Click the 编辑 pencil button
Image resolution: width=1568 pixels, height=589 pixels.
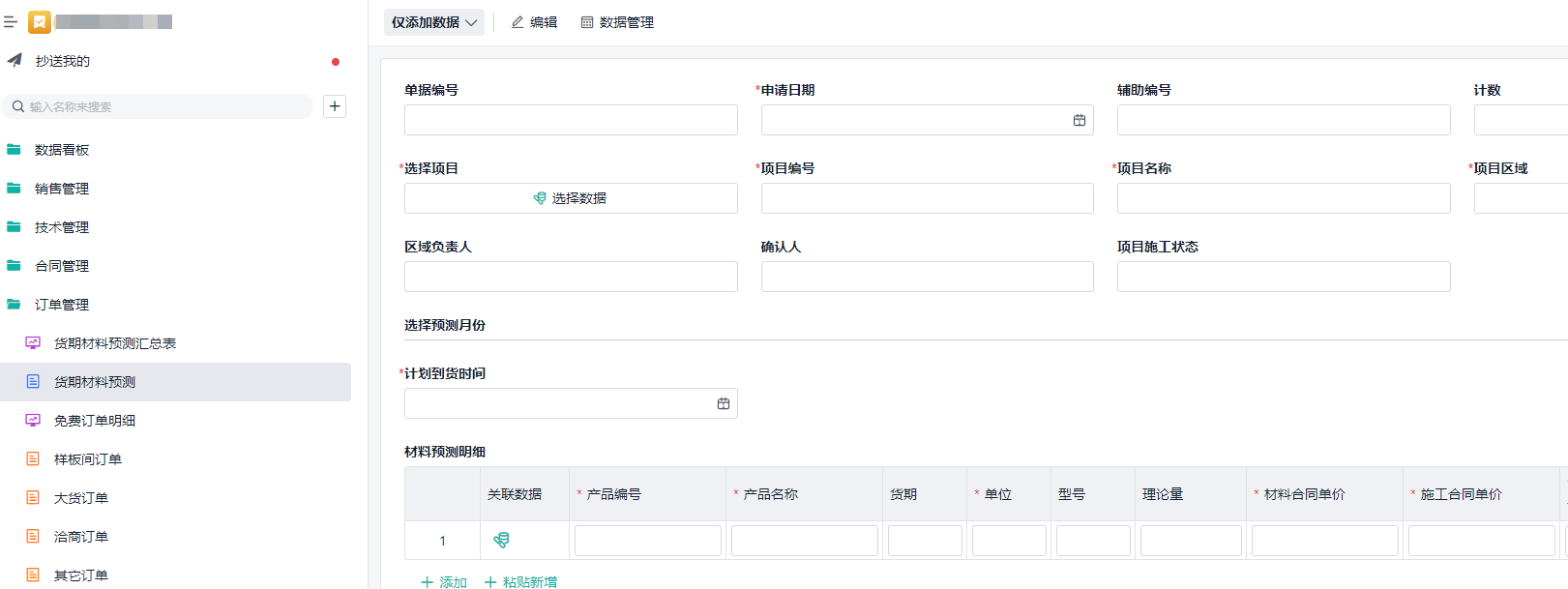tap(534, 22)
